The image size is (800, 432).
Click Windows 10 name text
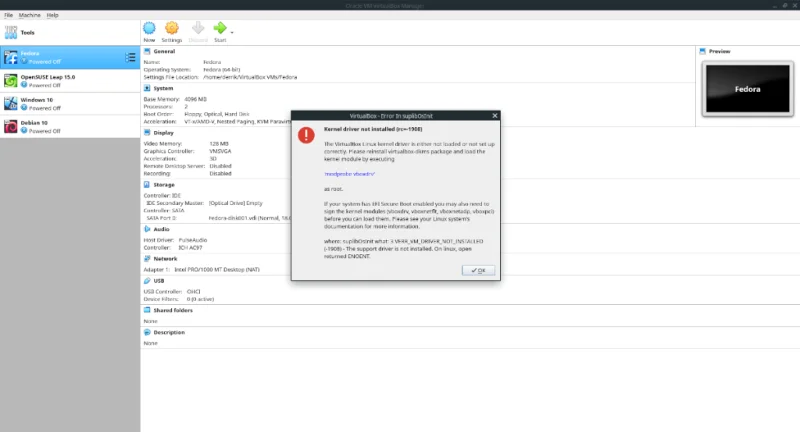(37, 100)
